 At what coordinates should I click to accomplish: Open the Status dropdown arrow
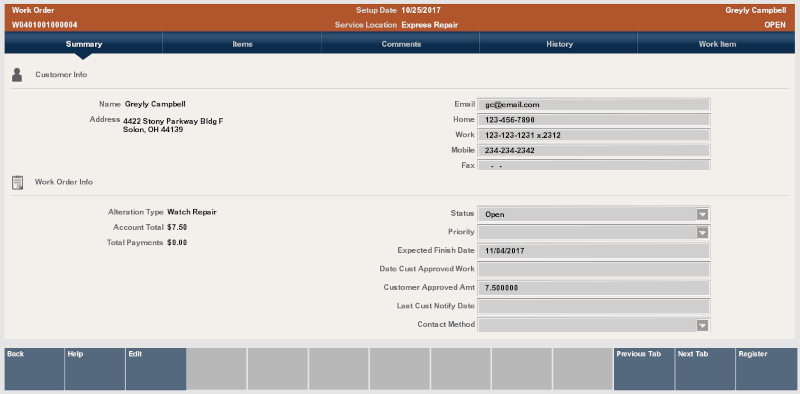pyautogui.click(x=702, y=214)
